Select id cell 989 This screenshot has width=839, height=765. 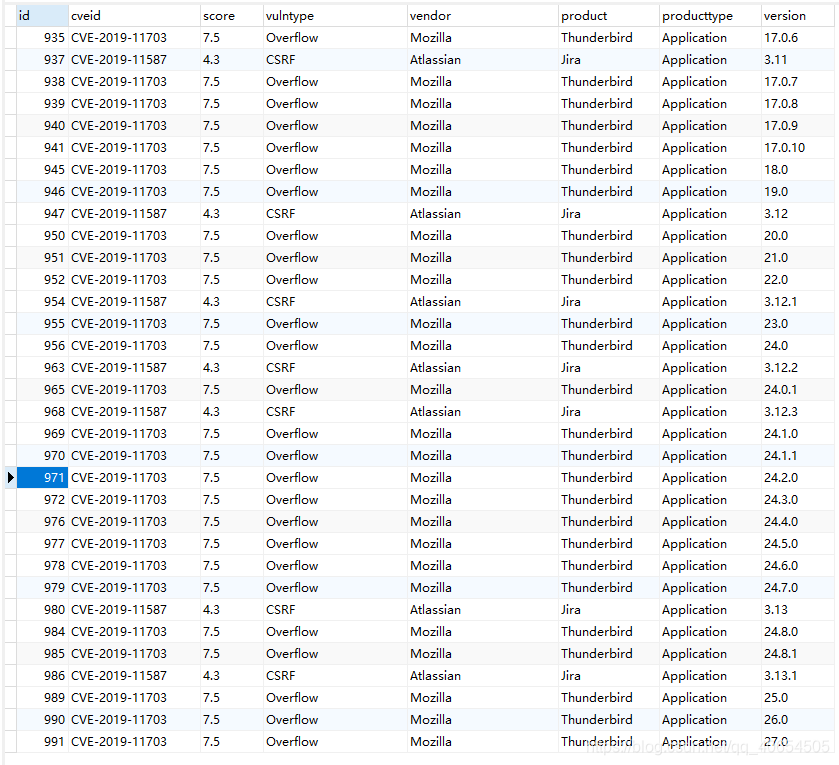tap(42, 698)
